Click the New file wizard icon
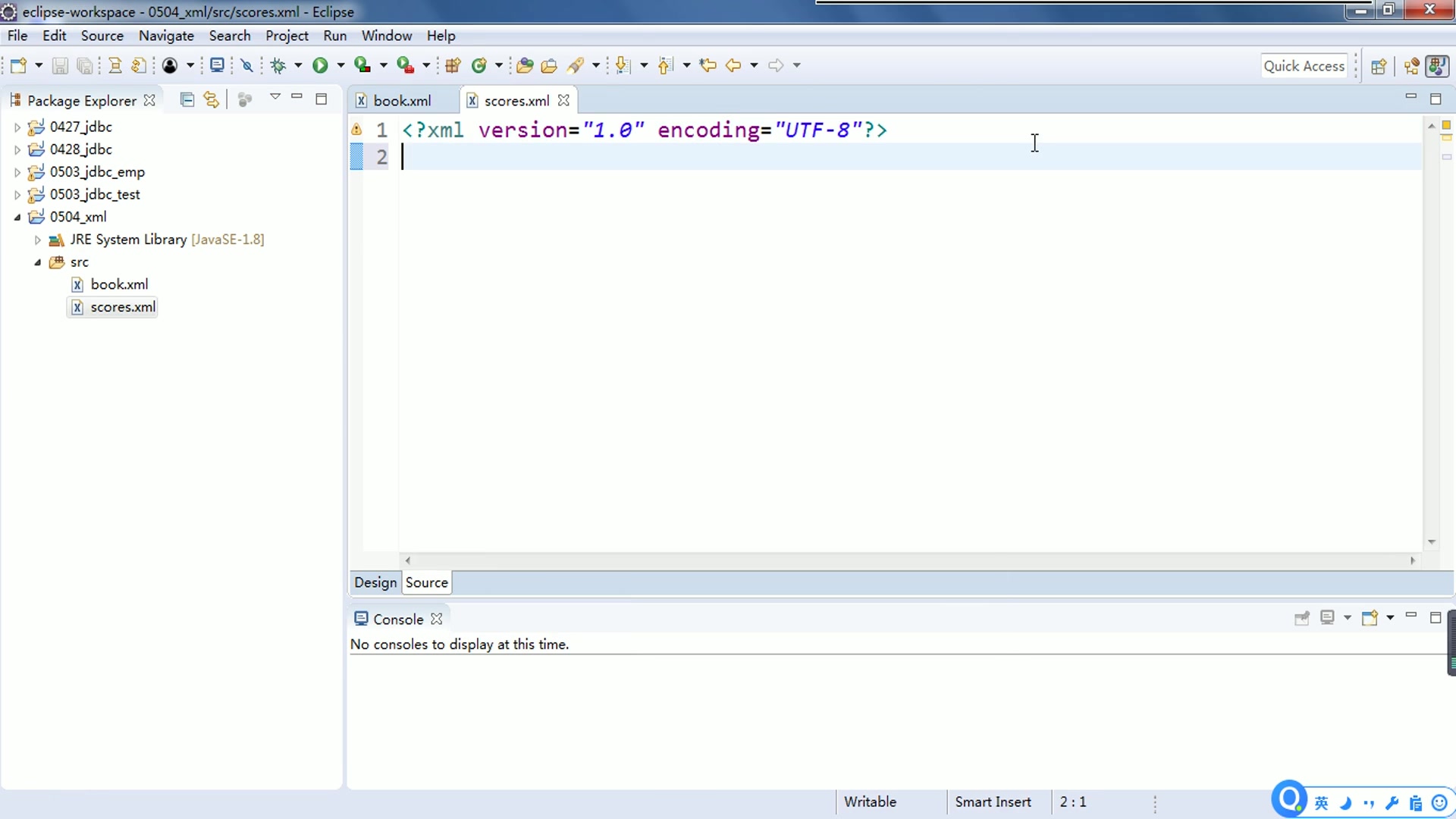The width and height of the screenshot is (1456, 819). 18,65
